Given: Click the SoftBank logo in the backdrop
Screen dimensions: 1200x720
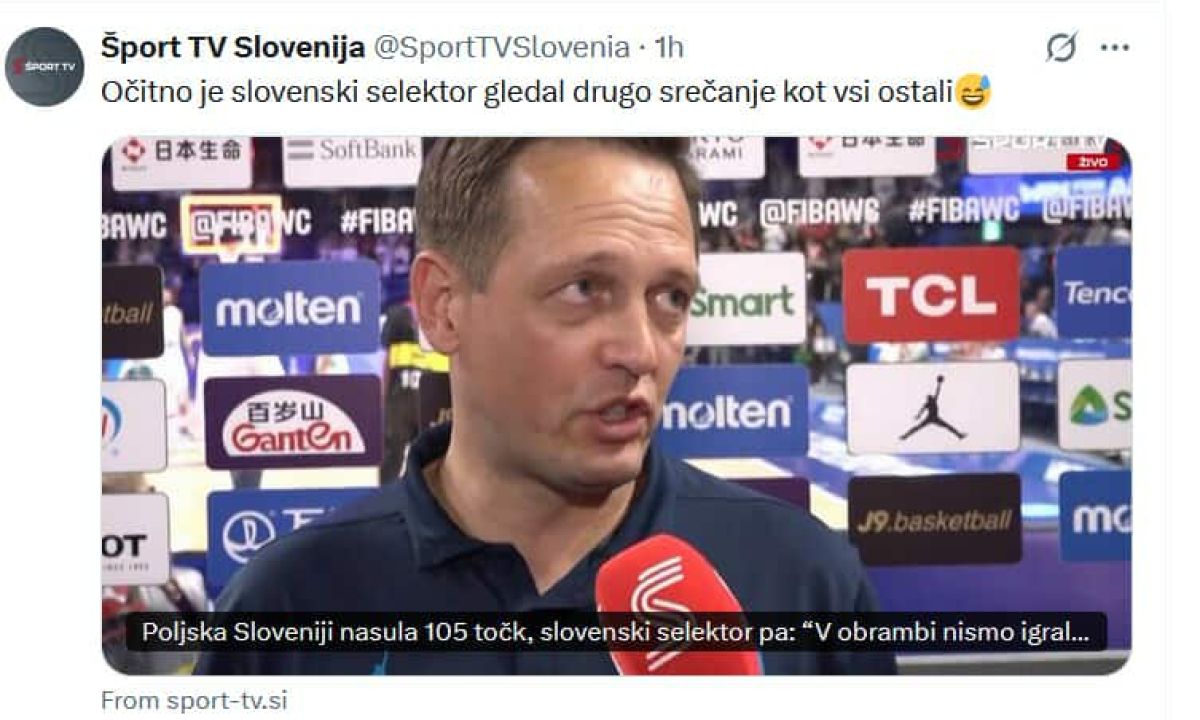Looking at the screenshot, I should (x=353, y=151).
